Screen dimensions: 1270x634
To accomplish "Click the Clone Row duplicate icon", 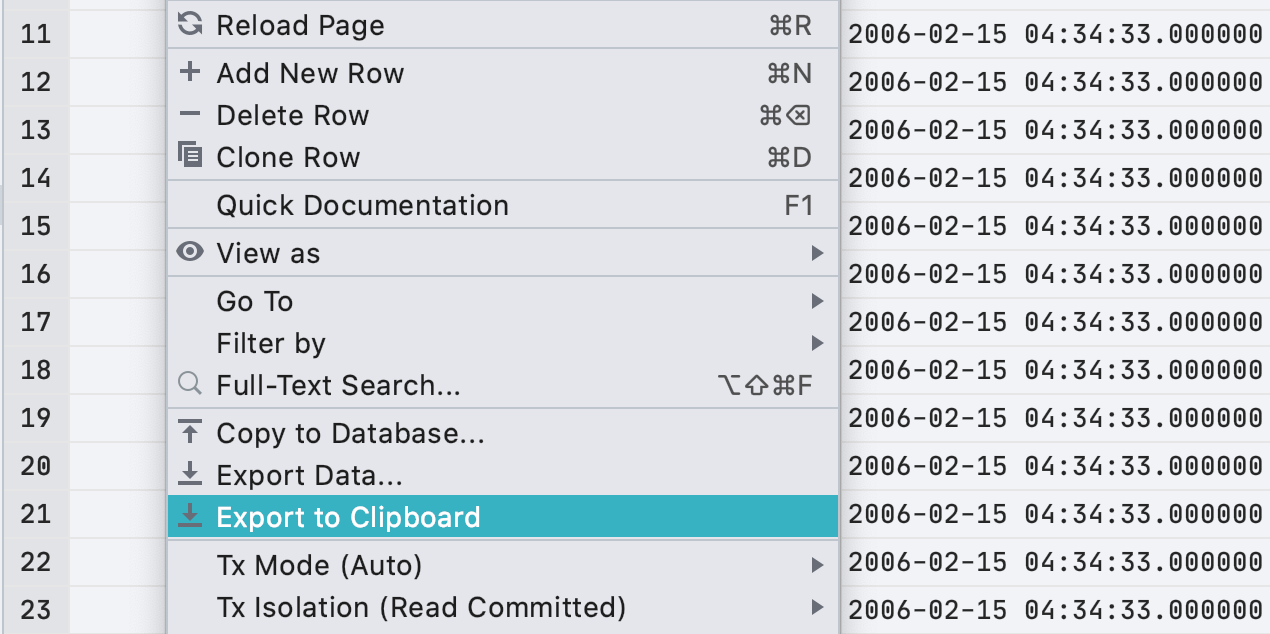I will (189, 156).
